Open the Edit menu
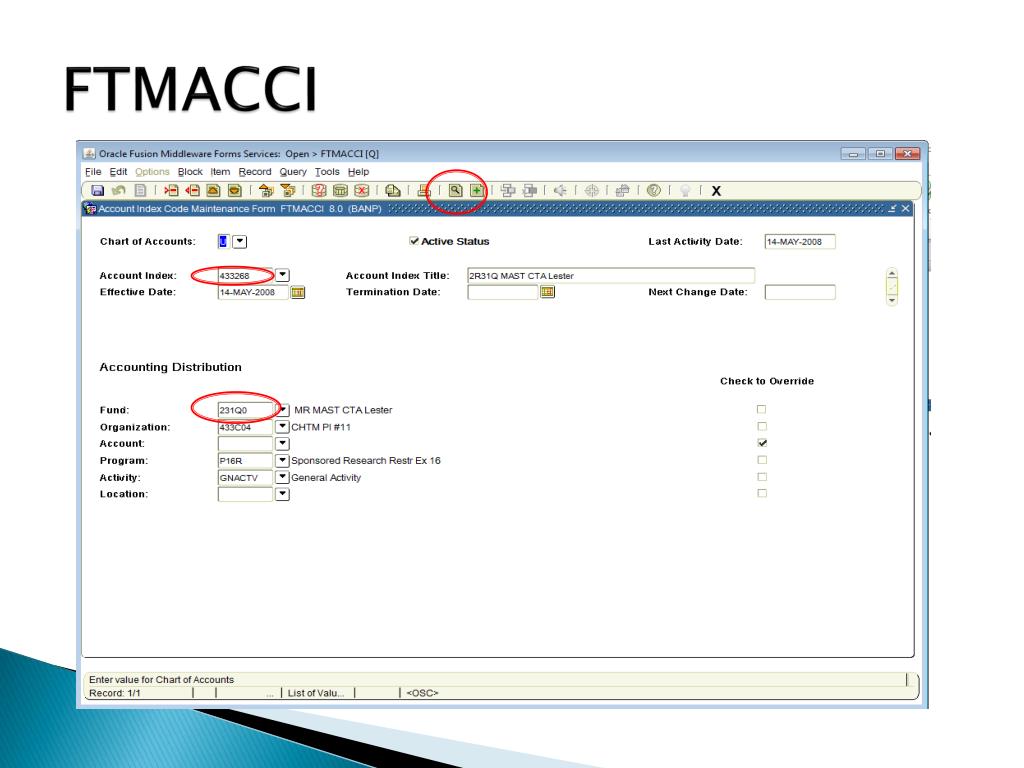This screenshot has height=768, width=1024. coord(118,172)
